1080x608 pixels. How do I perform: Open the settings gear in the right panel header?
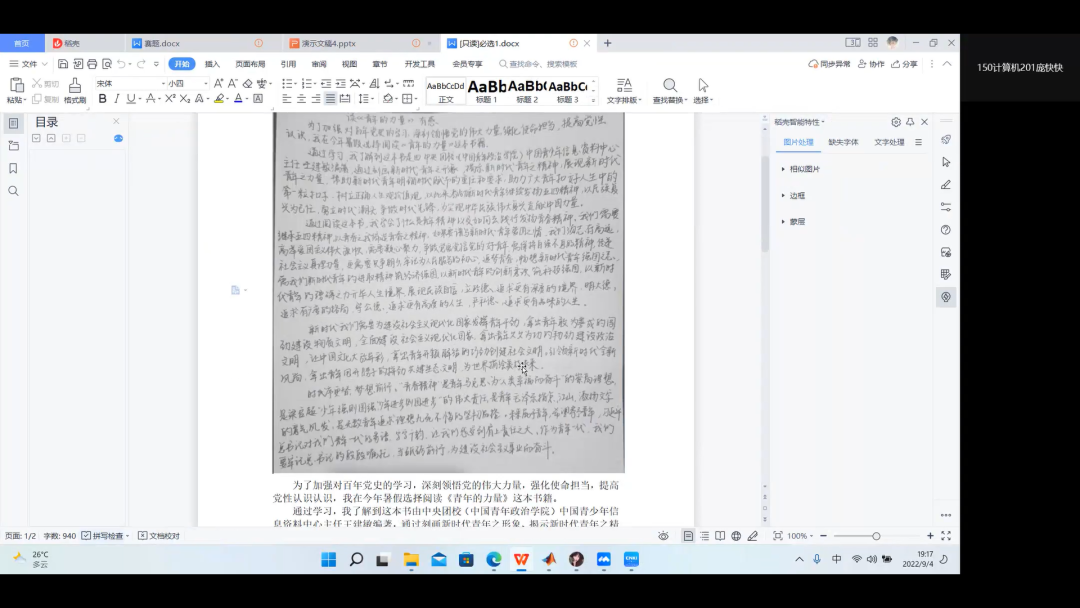pos(895,122)
